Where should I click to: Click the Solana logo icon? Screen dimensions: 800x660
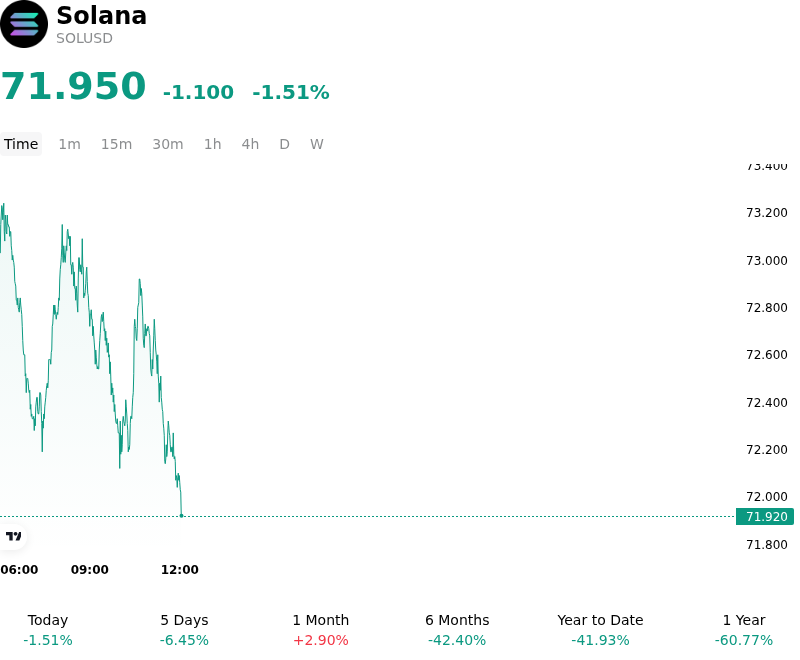tap(24, 24)
